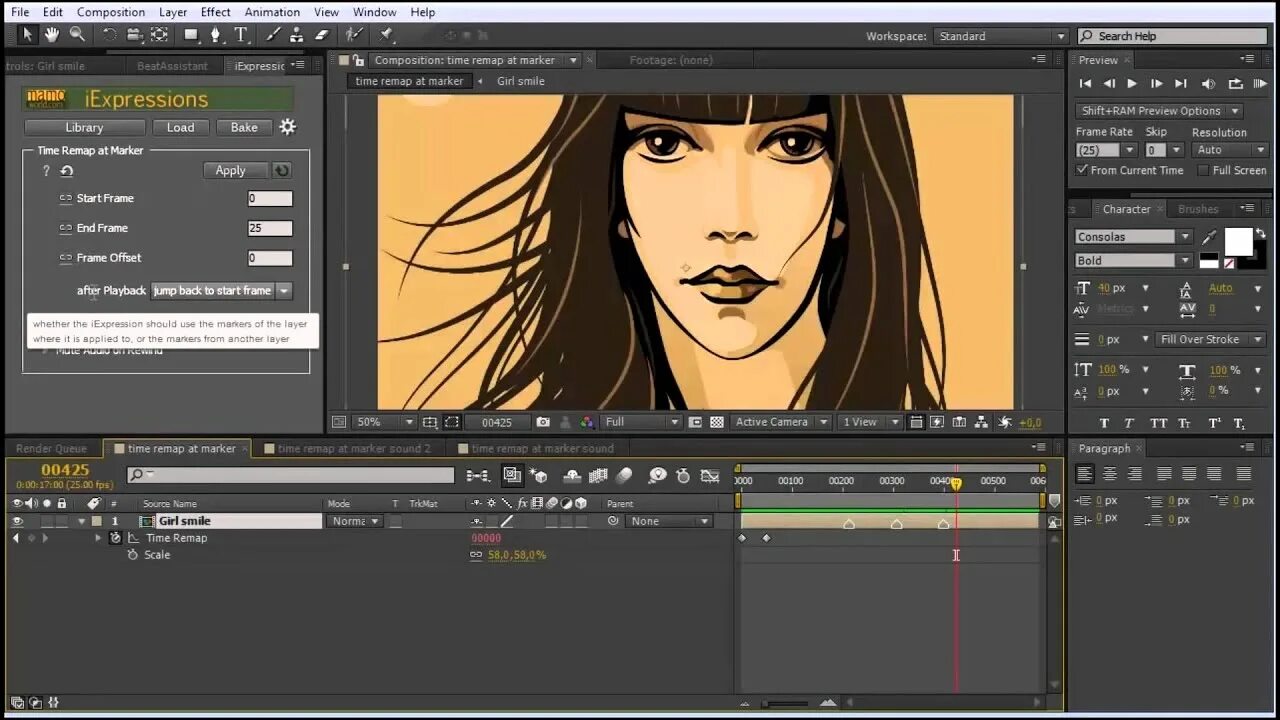Screen dimensions: 1280x720
Task: Click the white fill color swatch
Action: coord(1239,242)
